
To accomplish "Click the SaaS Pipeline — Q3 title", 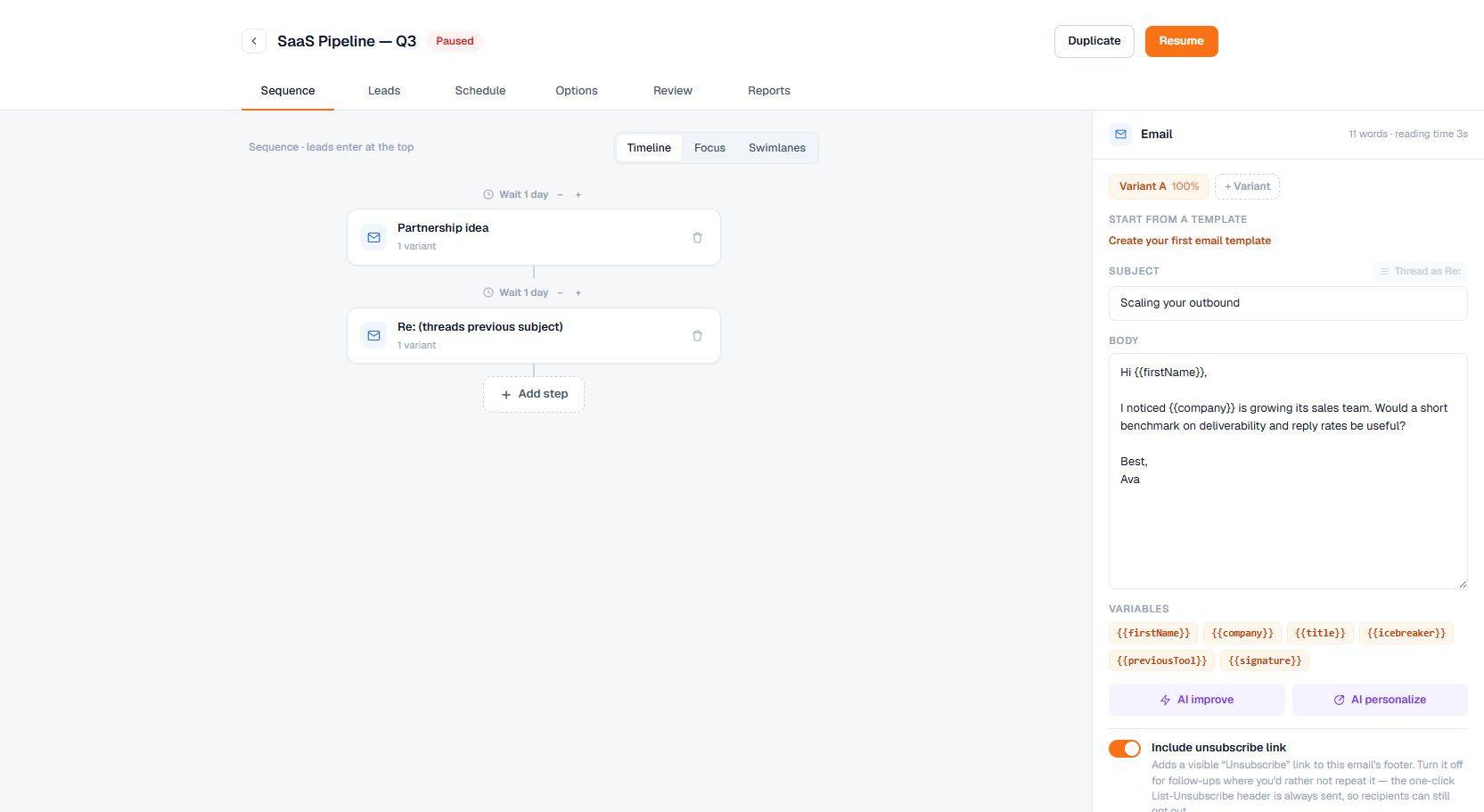I will (347, 41).
